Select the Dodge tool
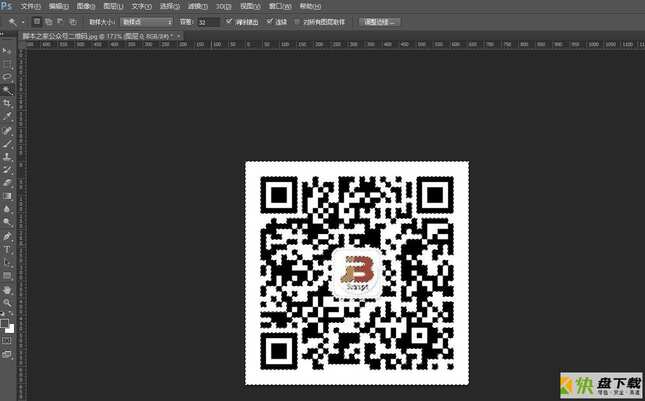This screenshot has height=401, width=645. (x=7, y=223)
